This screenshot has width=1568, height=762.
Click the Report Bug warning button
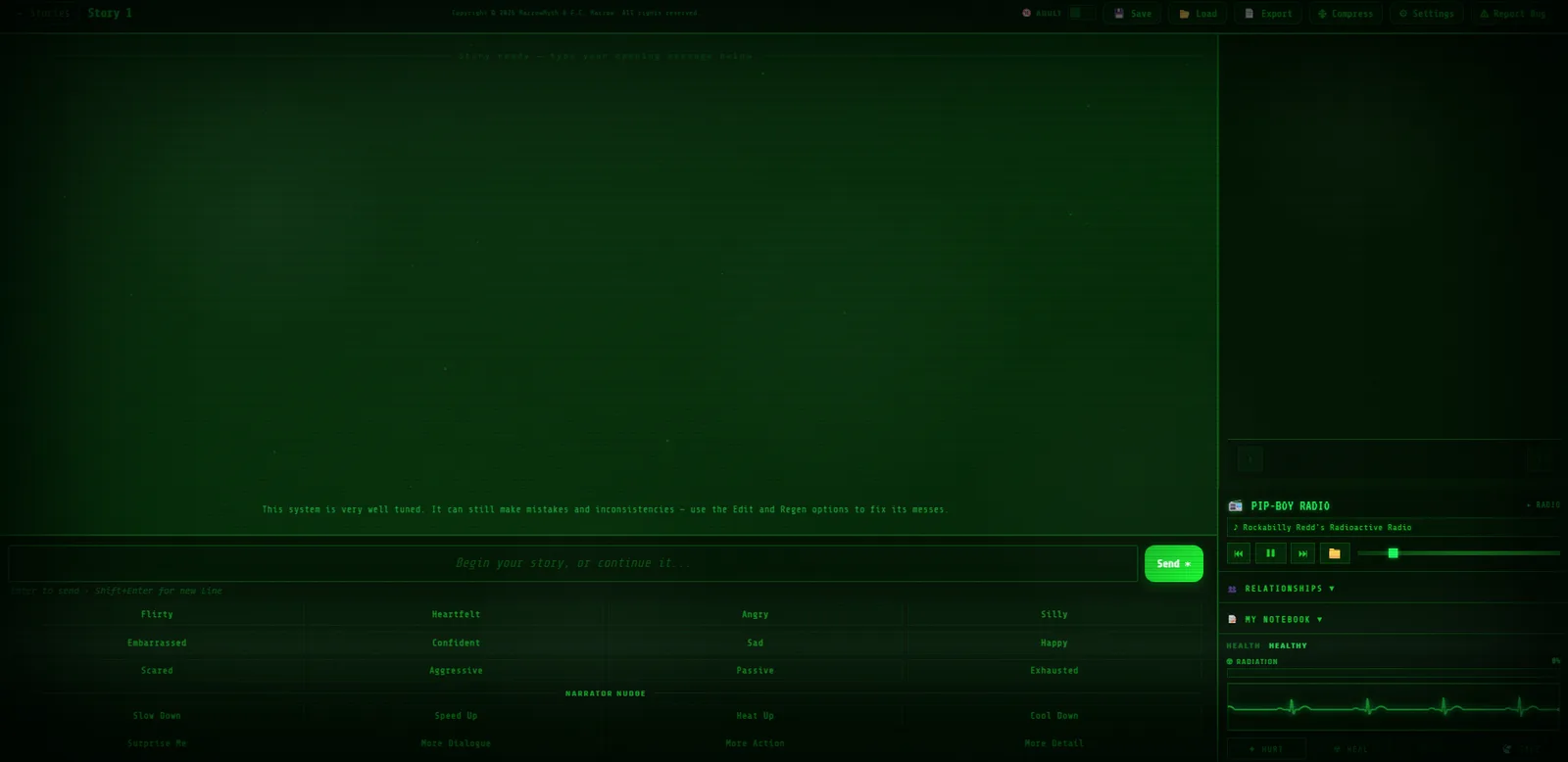(1512, 14)
